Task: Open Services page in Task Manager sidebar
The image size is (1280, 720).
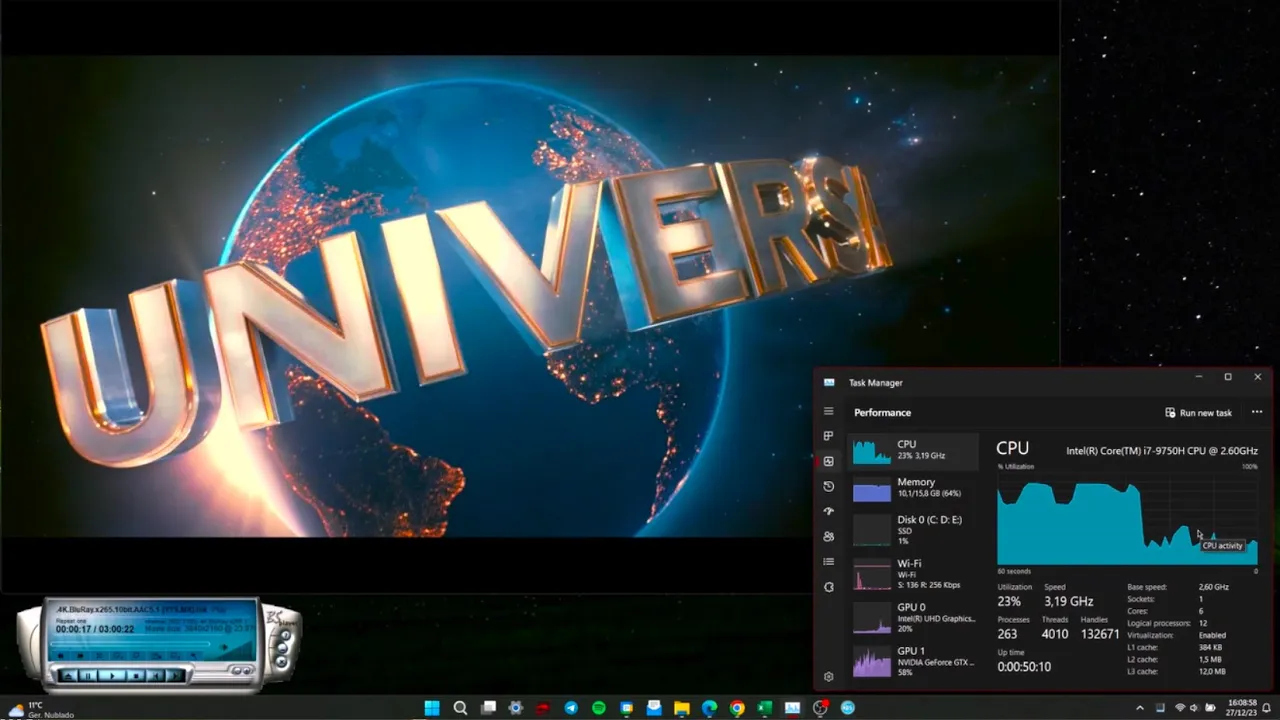Action: tap(828, 587)
